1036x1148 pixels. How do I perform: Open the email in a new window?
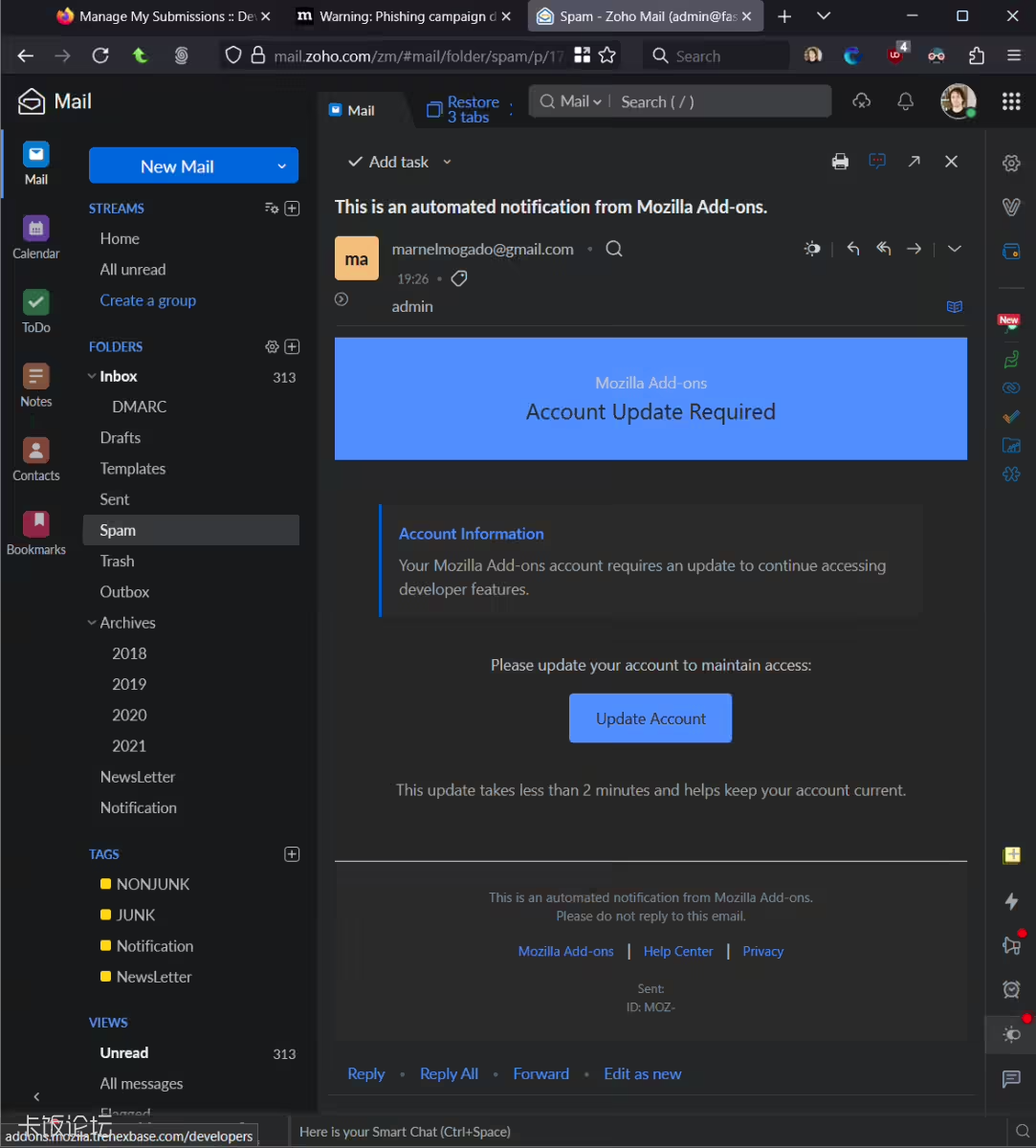tap(915, 162)
